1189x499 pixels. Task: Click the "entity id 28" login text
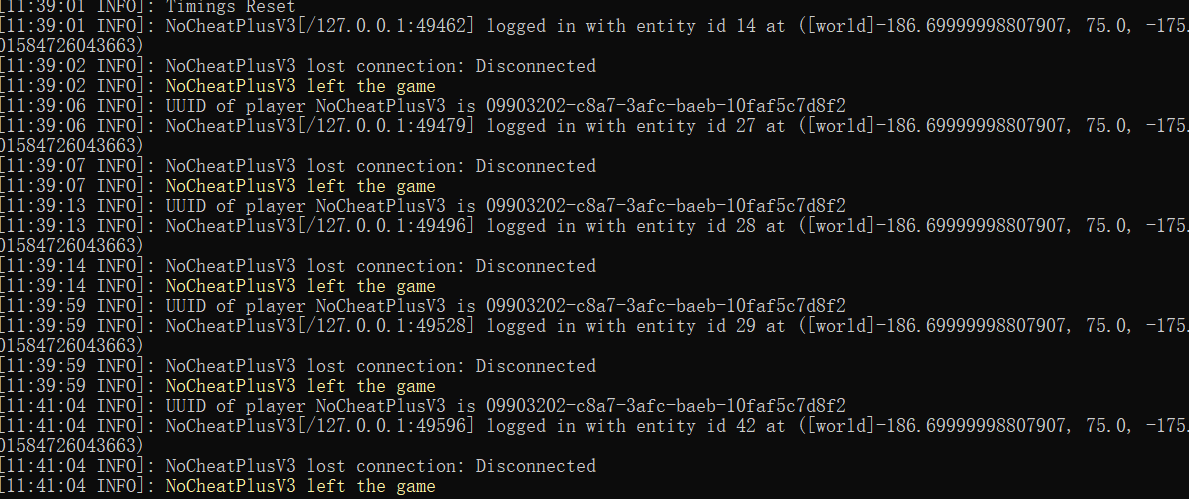point(699,226)
